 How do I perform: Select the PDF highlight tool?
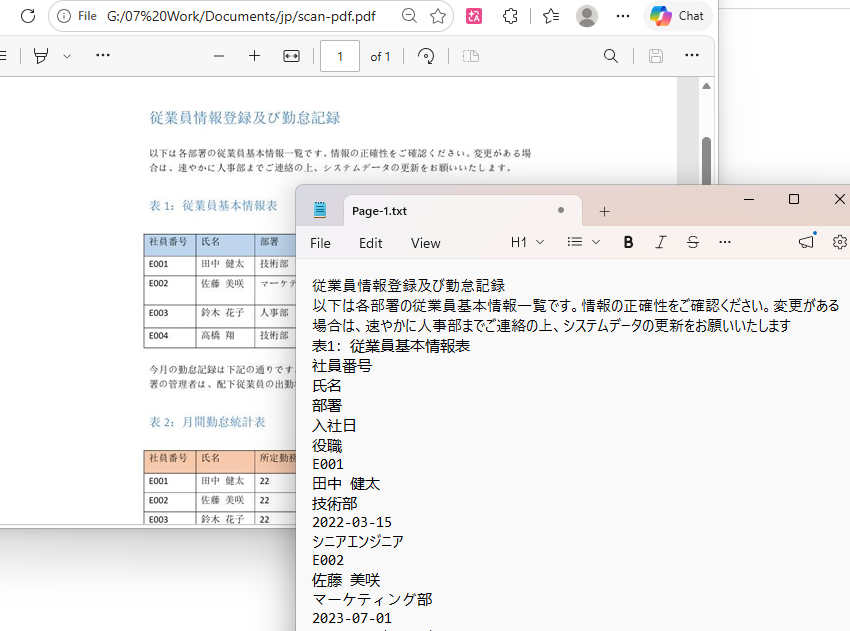click(41, 56)
